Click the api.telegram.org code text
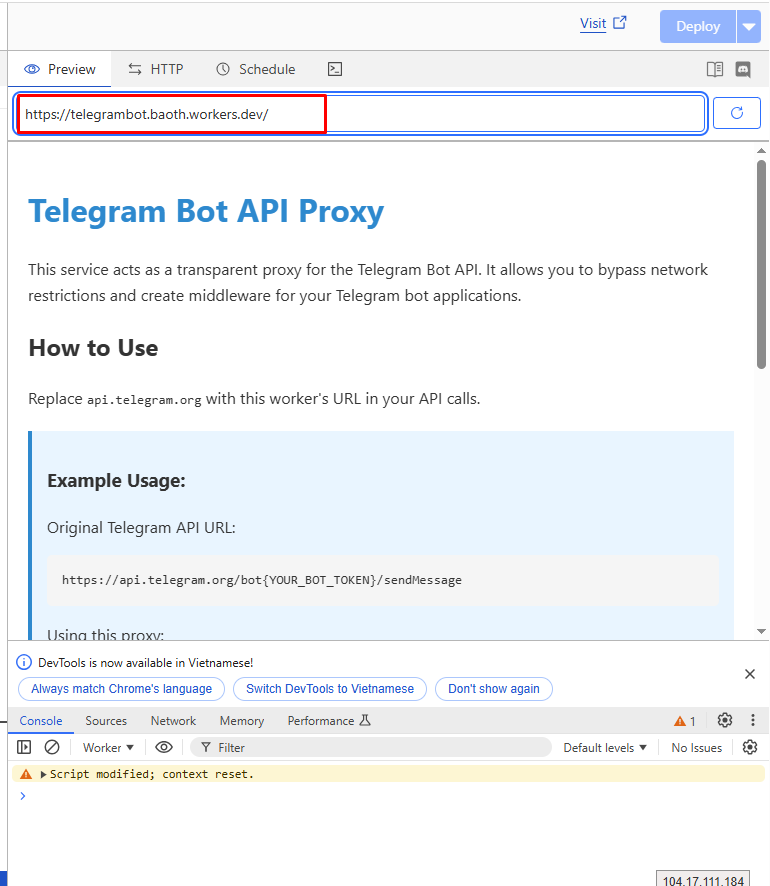Viewport: 770px width, 886px height. pyautogui.click(x=144, y=400)
